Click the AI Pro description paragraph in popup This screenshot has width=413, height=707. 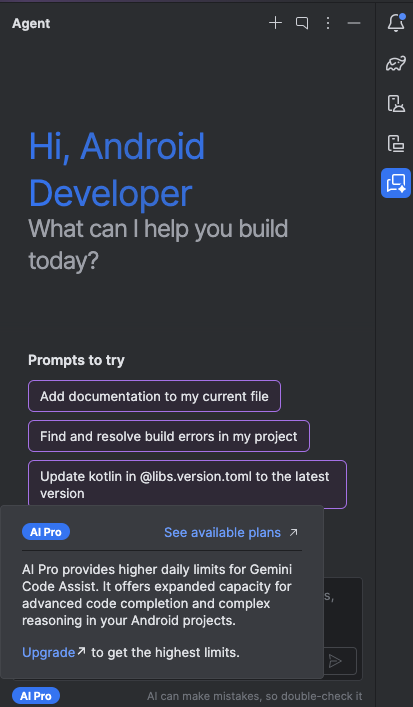coord(157,595)
